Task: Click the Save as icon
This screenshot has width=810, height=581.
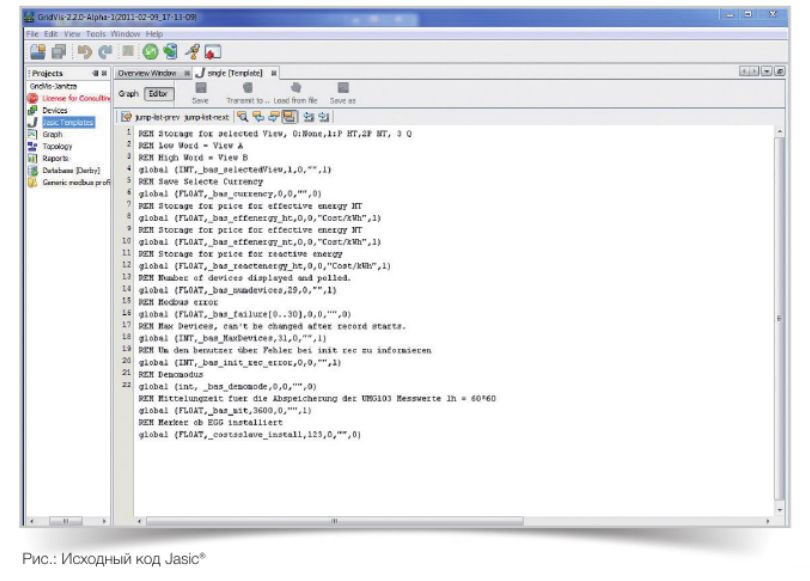Action: click(342, 89)
